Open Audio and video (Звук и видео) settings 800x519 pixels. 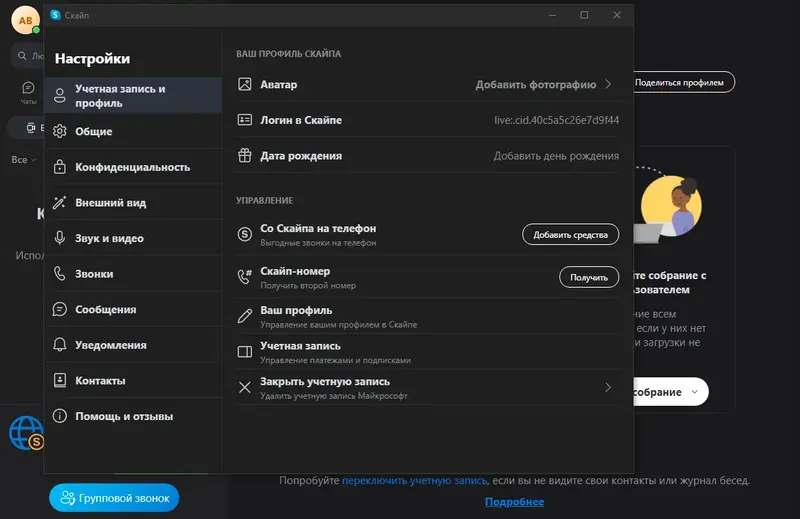coord(133,238)
